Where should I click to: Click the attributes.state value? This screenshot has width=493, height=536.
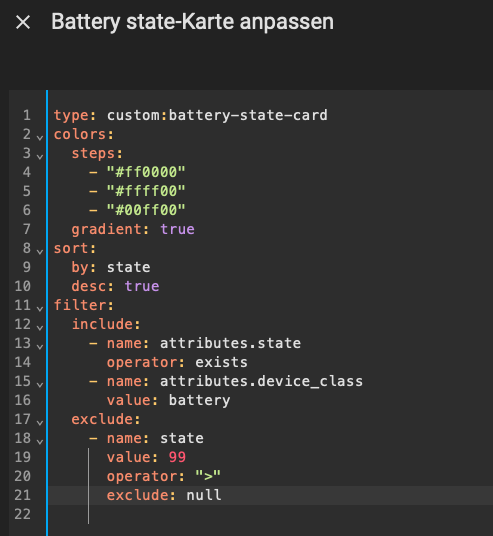230,343
